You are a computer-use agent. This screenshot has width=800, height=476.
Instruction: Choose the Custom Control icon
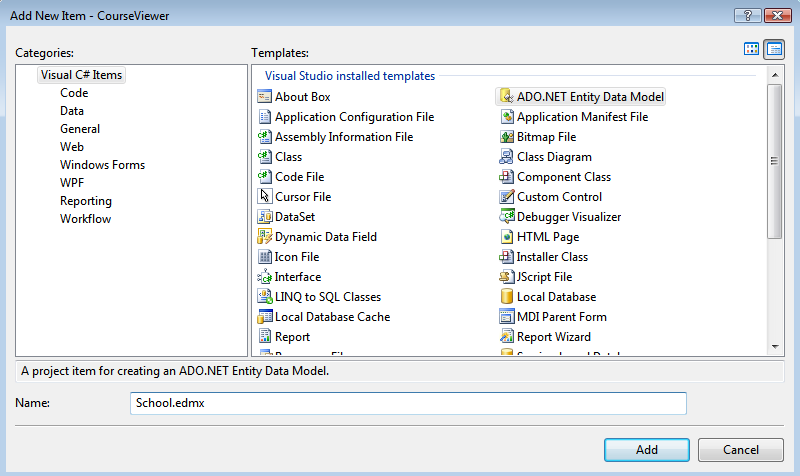pos(506,196)
